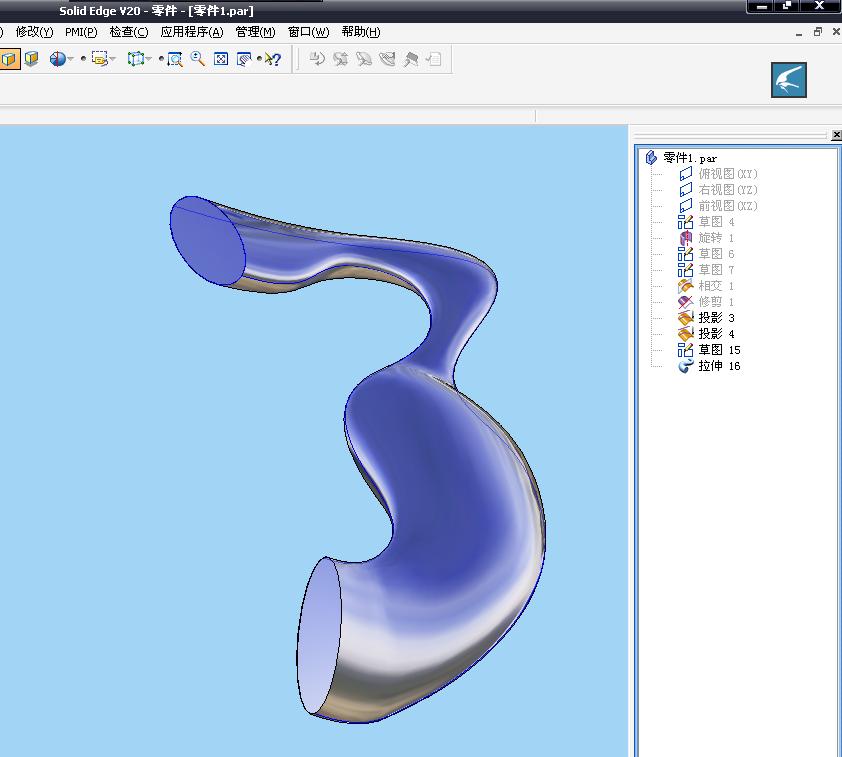This screenshot has width=842, height=757.
Task: Open the 管理(M) menu
Action: 255,32
